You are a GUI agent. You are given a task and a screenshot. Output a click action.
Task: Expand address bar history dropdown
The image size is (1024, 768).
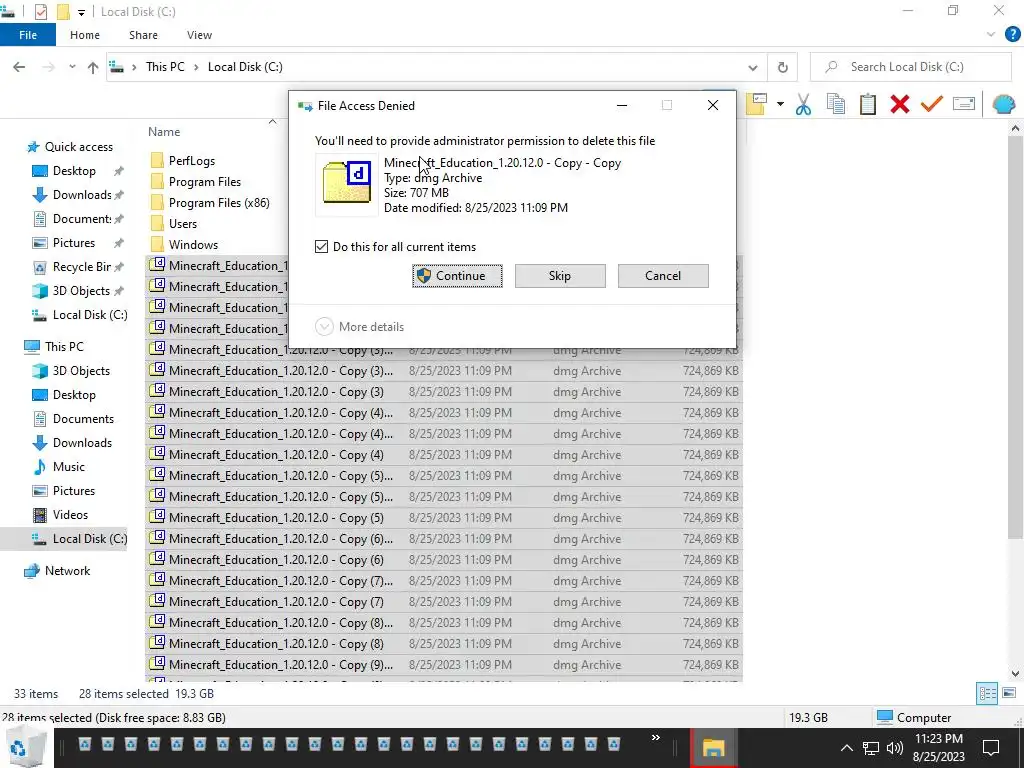pyautogui.click(x=752, y=67)
